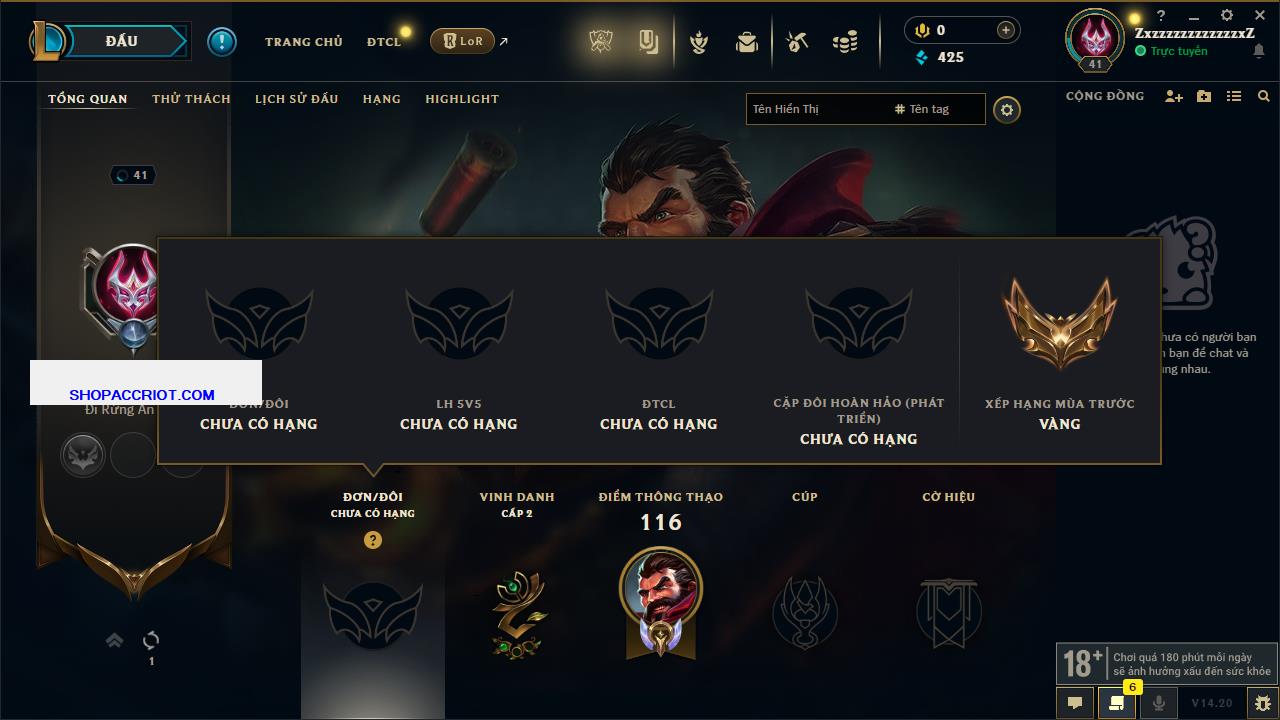The width and height of the screenshot is (1280, 720).
Task: Open the Clash trophy icon in top bar
Action: [600, 41]
